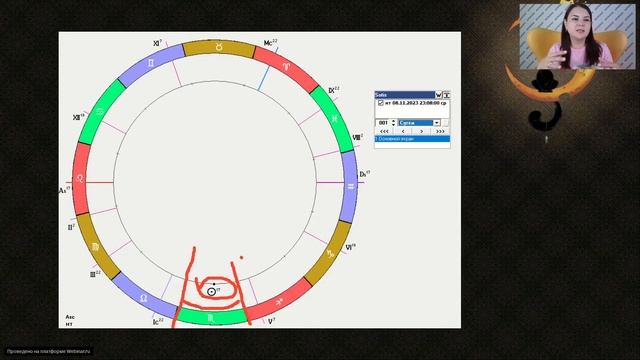Viewport: 640px width, 360px height.
Task: Click the II house cusp label
Action: pyautogui.click(x=71, y=227)
